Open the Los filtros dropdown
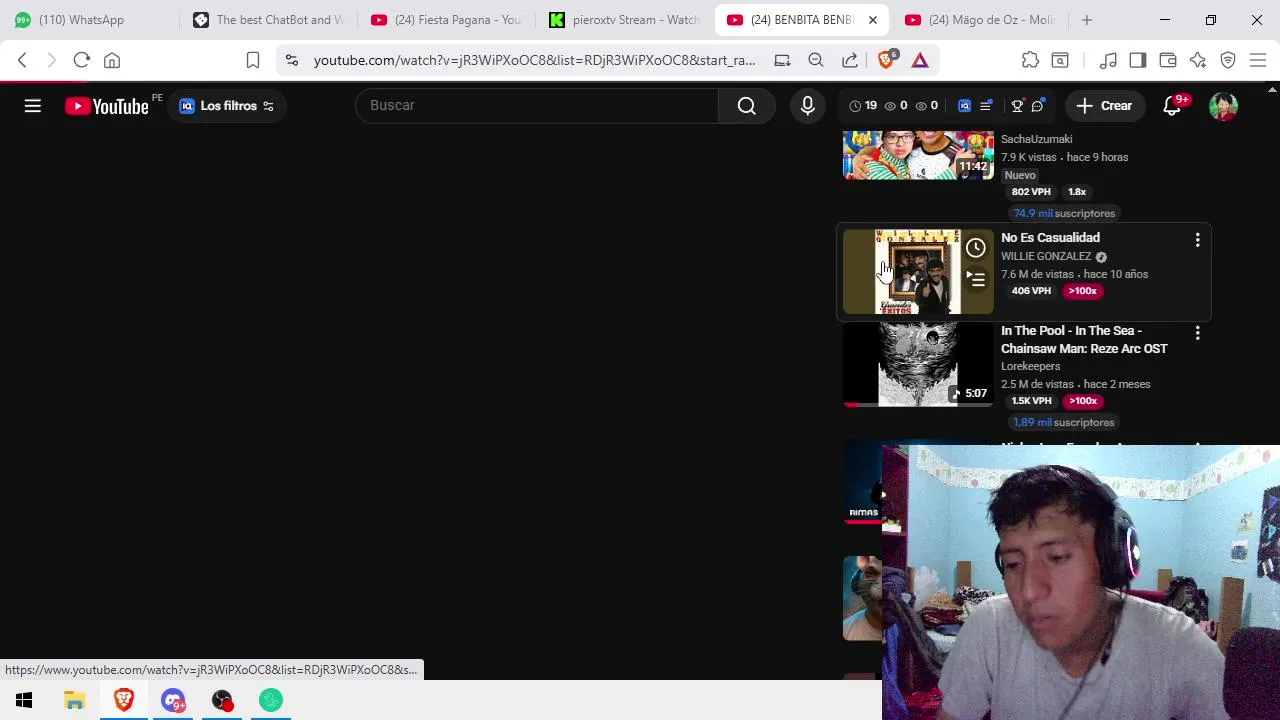This screenshot has width=1280, height=720. tap(227, 106)
